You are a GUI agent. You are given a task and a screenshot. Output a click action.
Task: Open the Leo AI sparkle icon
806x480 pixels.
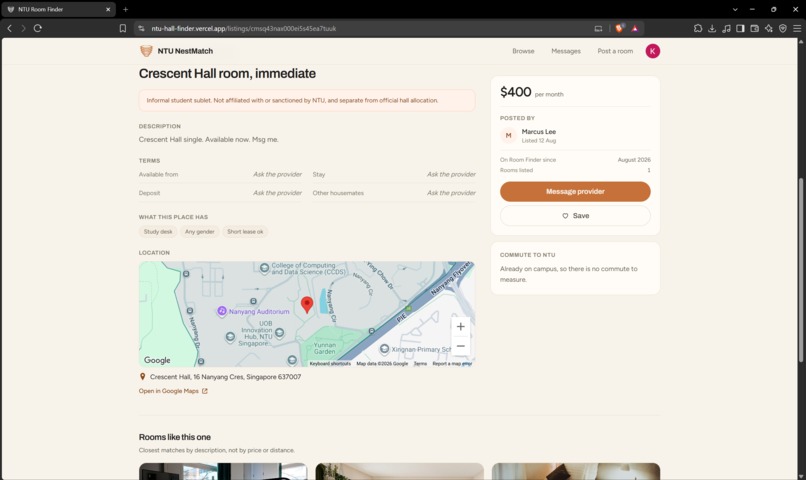(x=768, y=28)
